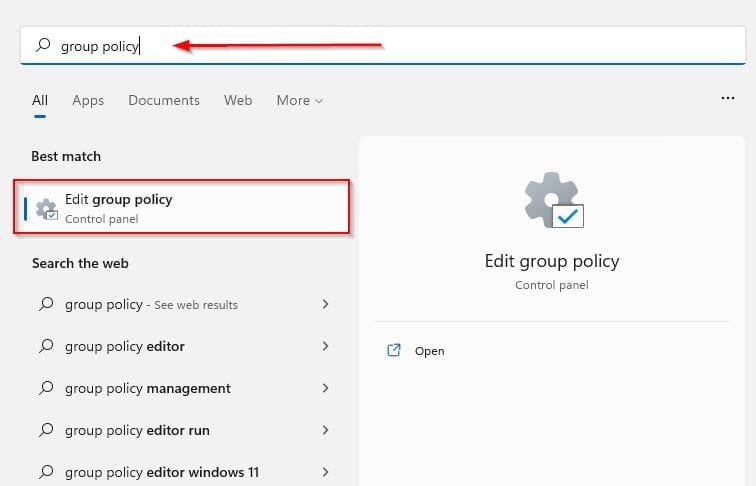Expand the More filter dropdown
The height and width of the screenshot is (486, 756).
point(299,100)
